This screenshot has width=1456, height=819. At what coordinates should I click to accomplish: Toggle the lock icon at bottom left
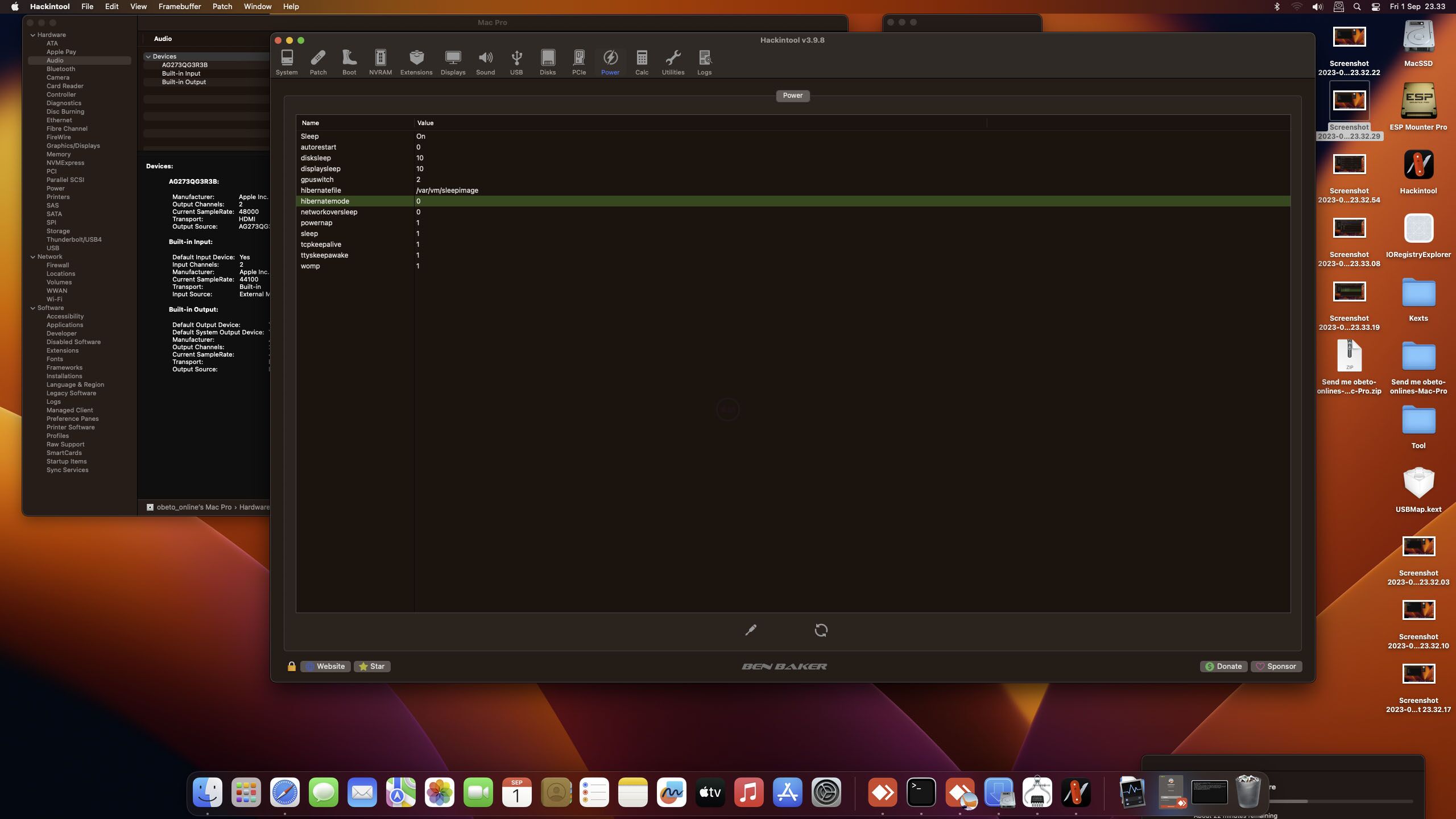291,666
